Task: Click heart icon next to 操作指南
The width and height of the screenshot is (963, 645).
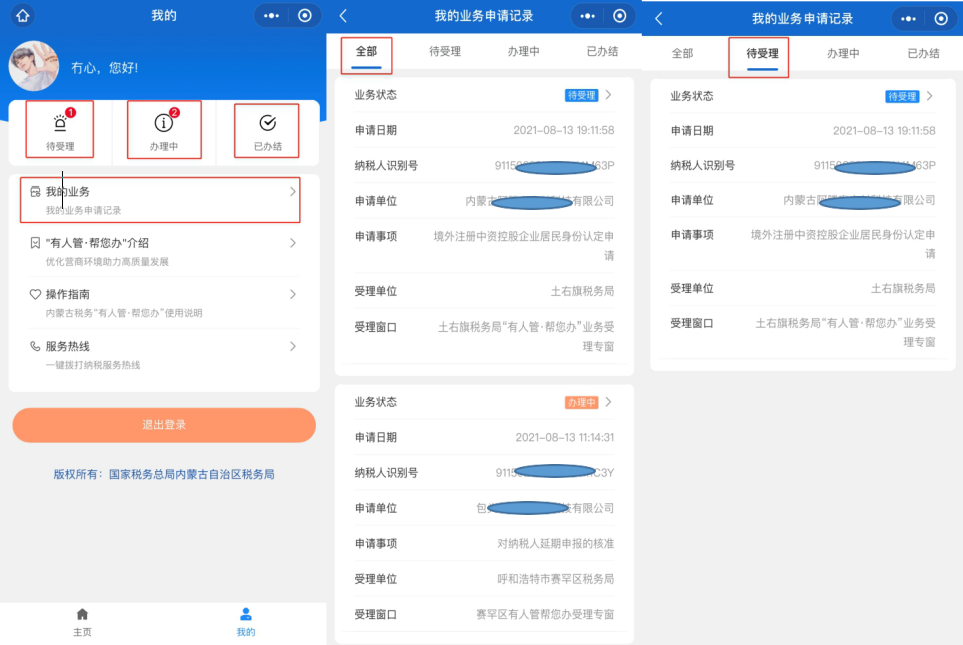Action: [35, 294]
